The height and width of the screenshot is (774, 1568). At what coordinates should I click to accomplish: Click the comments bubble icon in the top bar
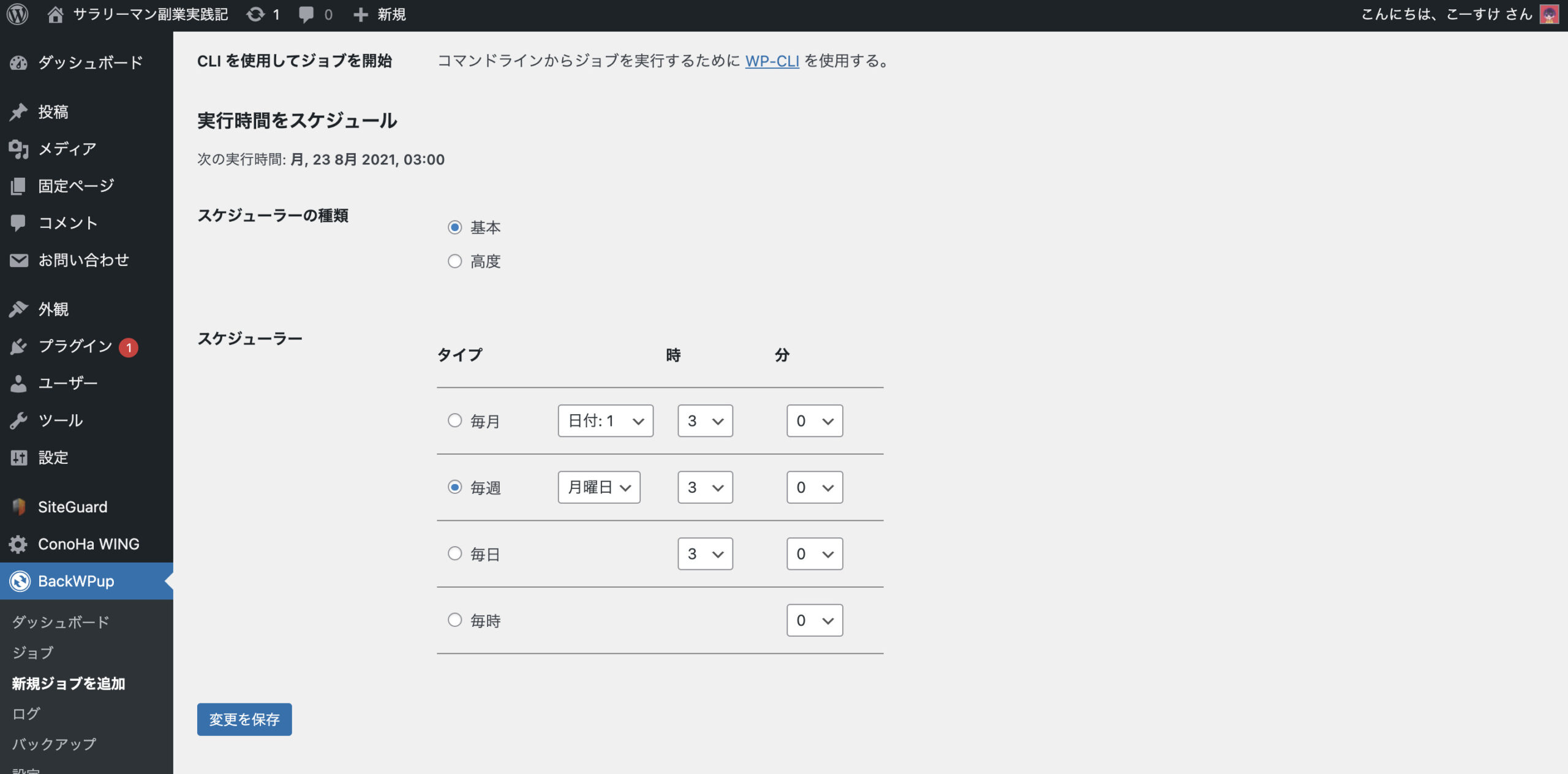tap(306, 14)
